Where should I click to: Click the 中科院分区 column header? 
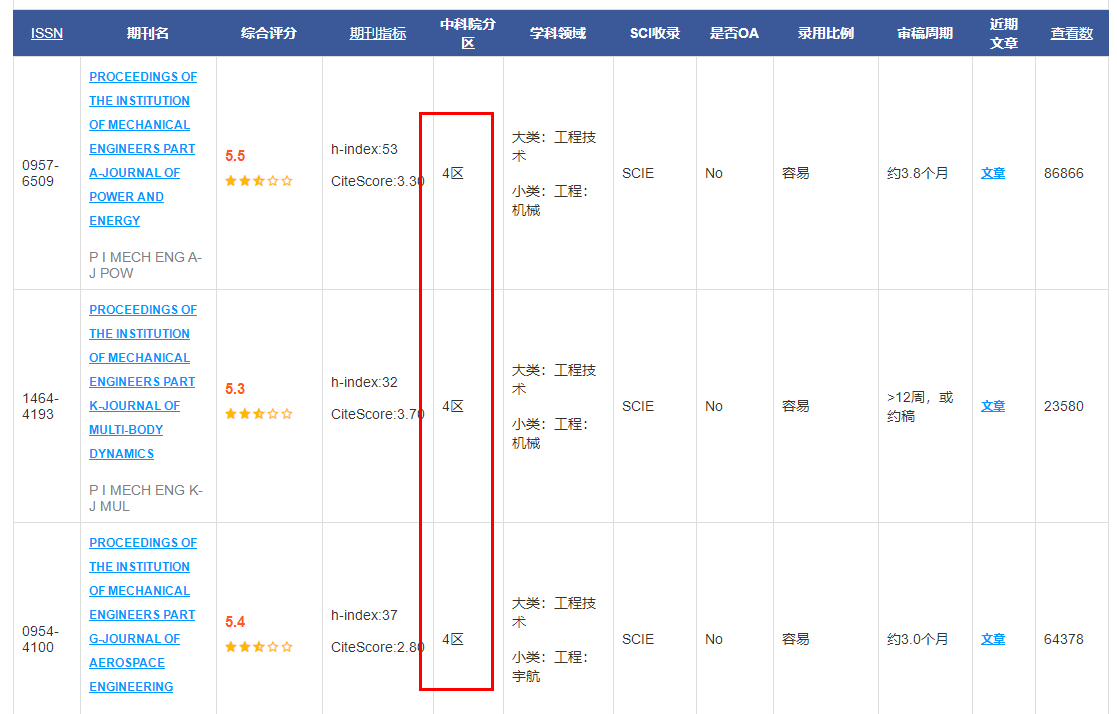coord(467,33)
